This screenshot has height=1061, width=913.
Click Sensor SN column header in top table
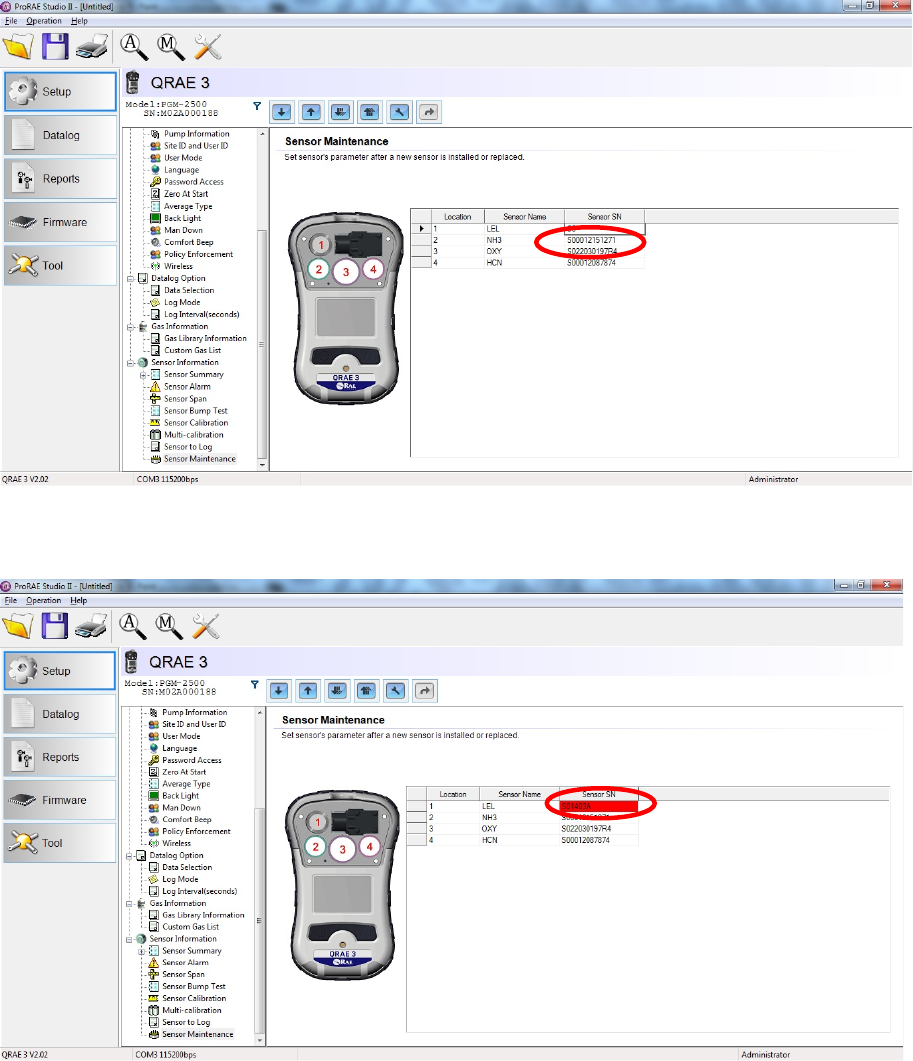click(604, 217)
